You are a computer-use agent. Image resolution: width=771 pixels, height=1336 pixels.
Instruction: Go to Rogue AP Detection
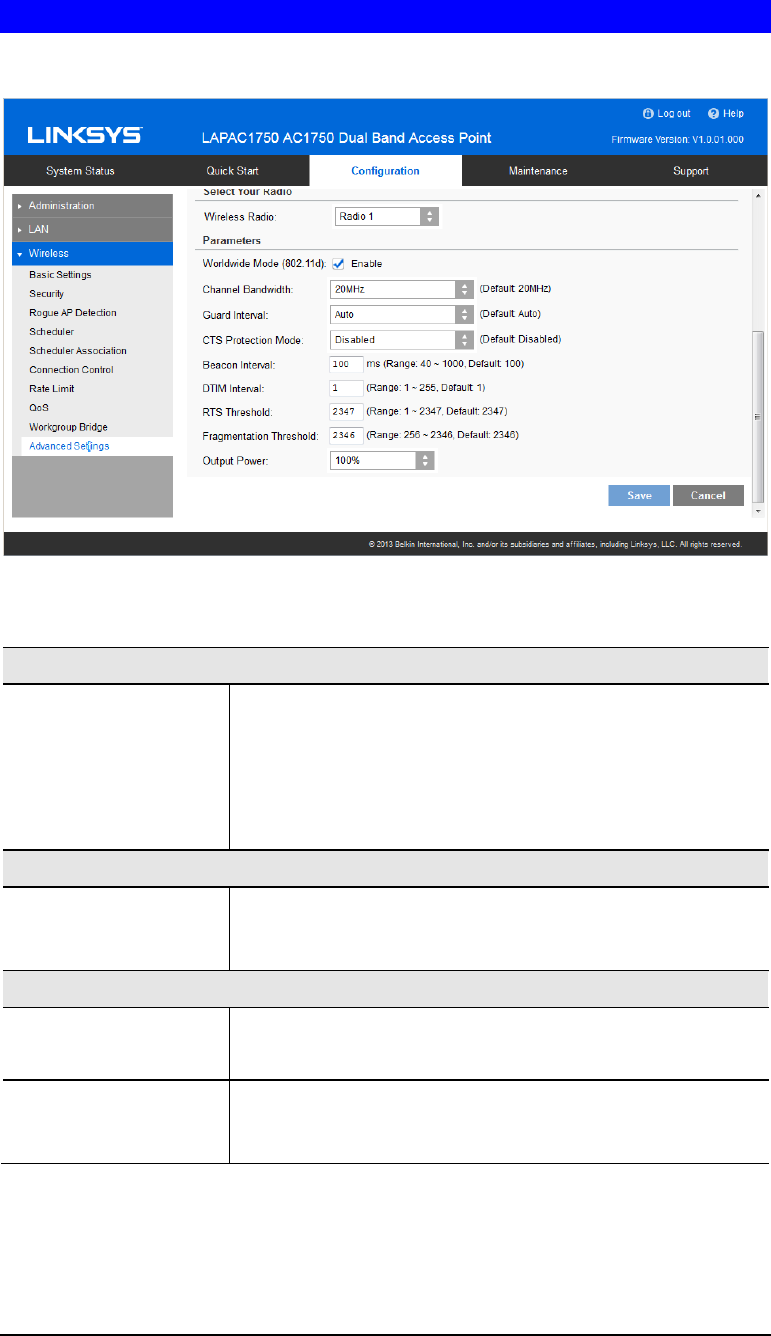coord(72,313)
